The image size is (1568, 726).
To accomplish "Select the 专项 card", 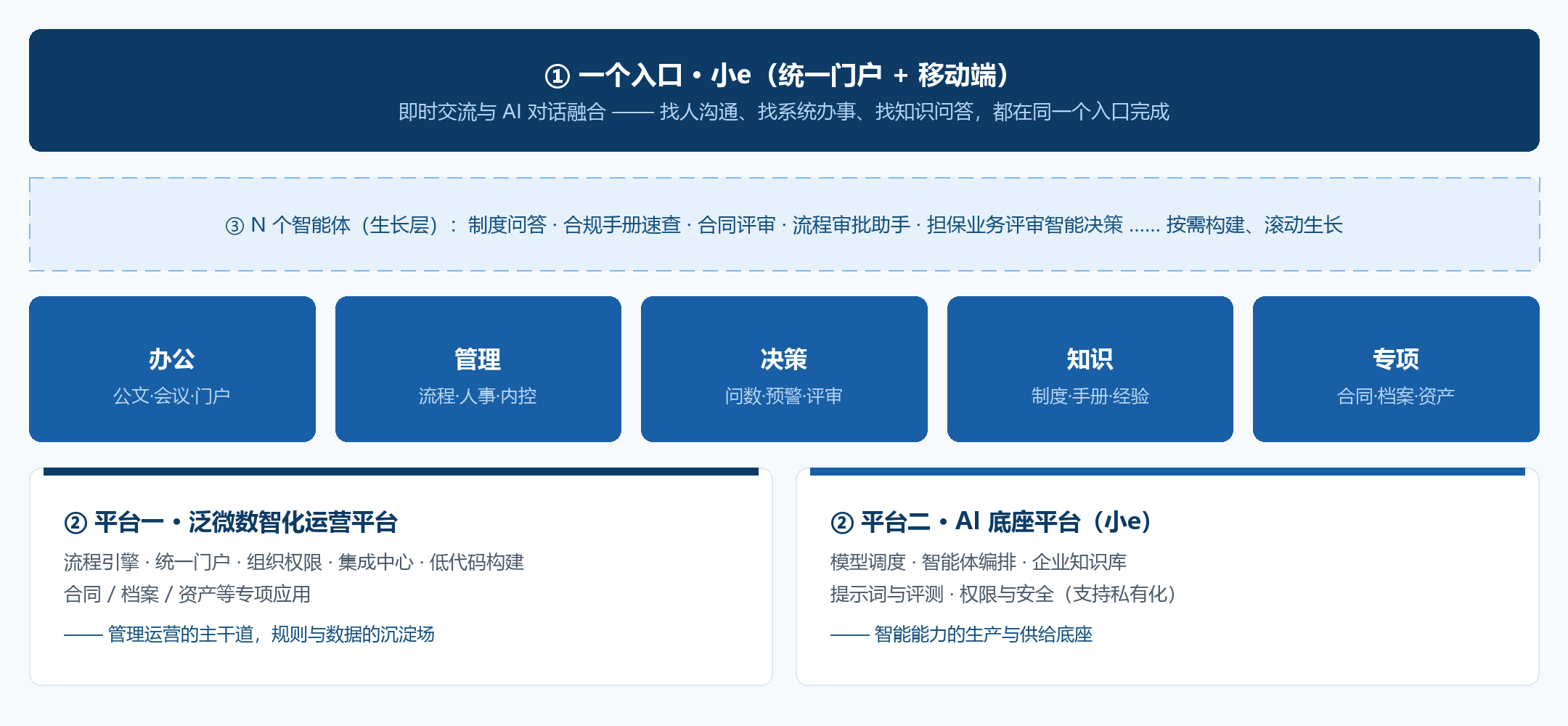I will [x=1396, y=369].
